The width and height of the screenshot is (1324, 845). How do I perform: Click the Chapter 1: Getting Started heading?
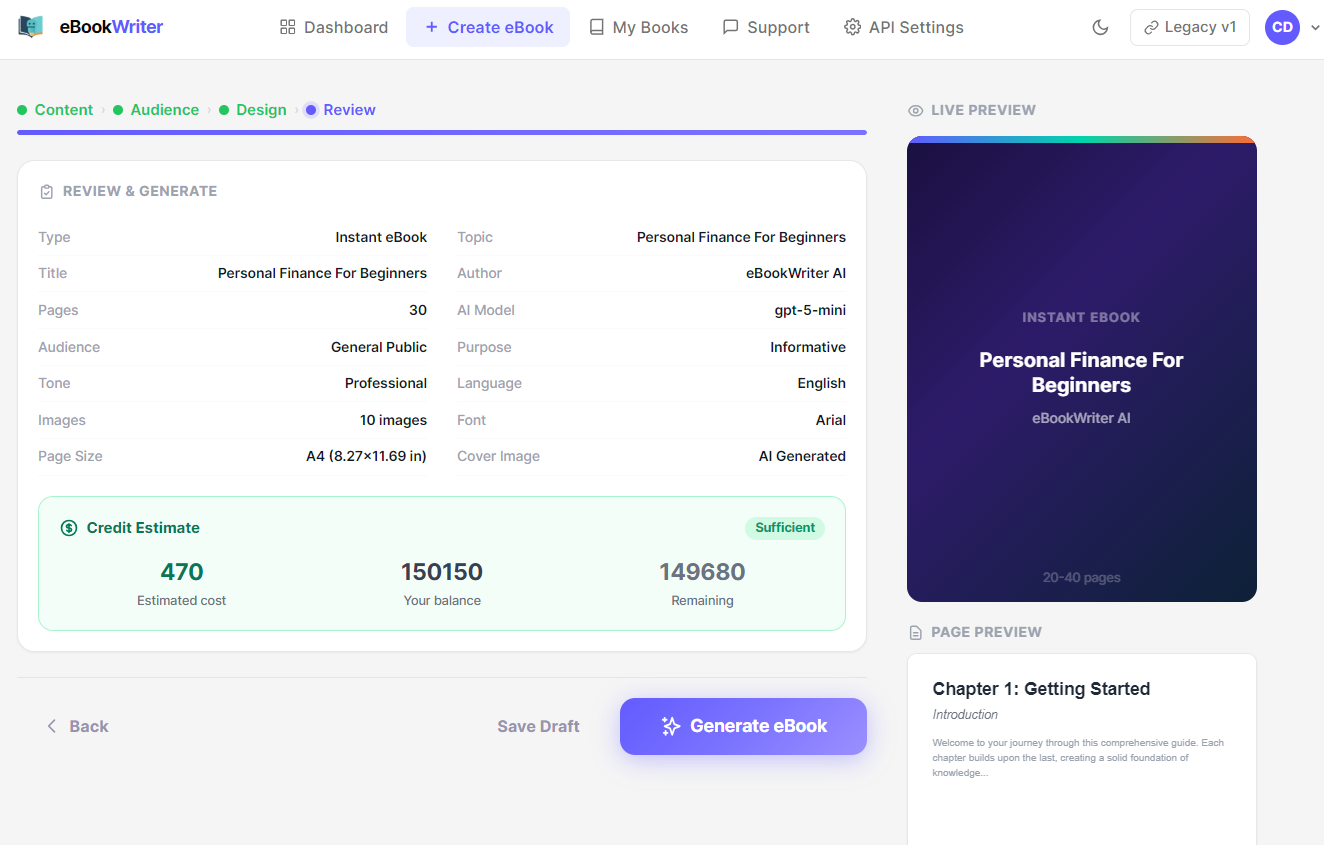tap(1041, 689)
